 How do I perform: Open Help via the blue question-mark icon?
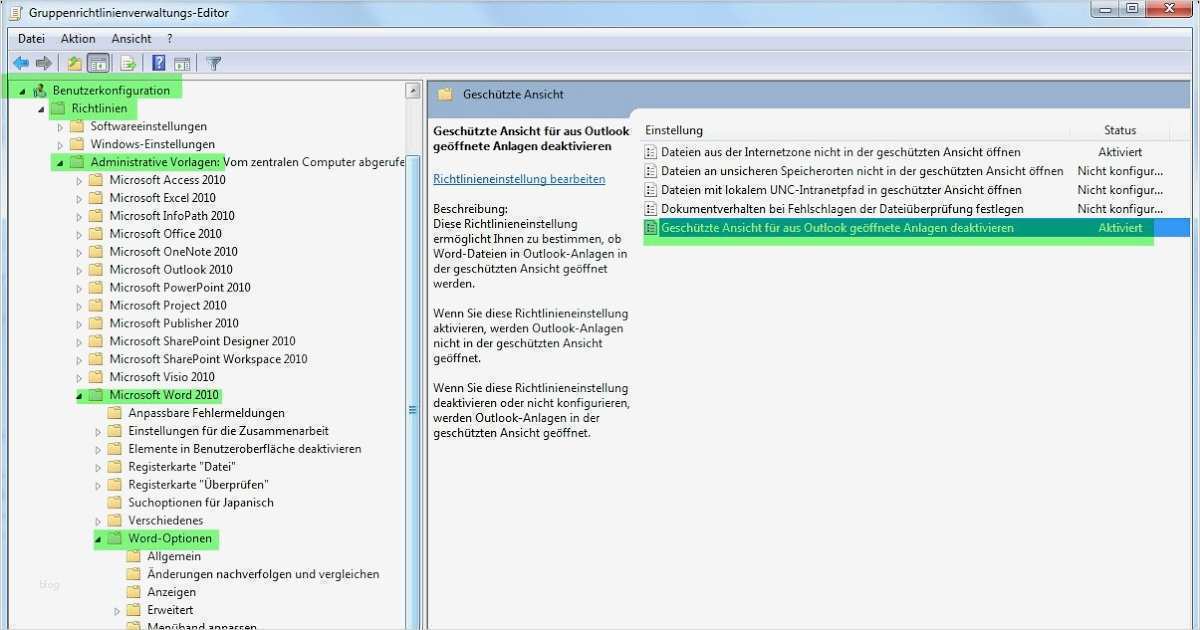(159, 63)
